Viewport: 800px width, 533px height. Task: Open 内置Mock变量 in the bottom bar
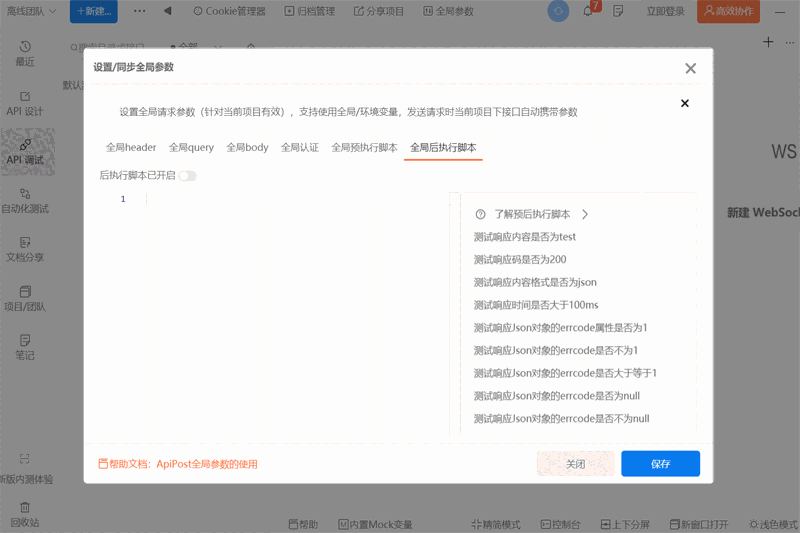[375, 524]
